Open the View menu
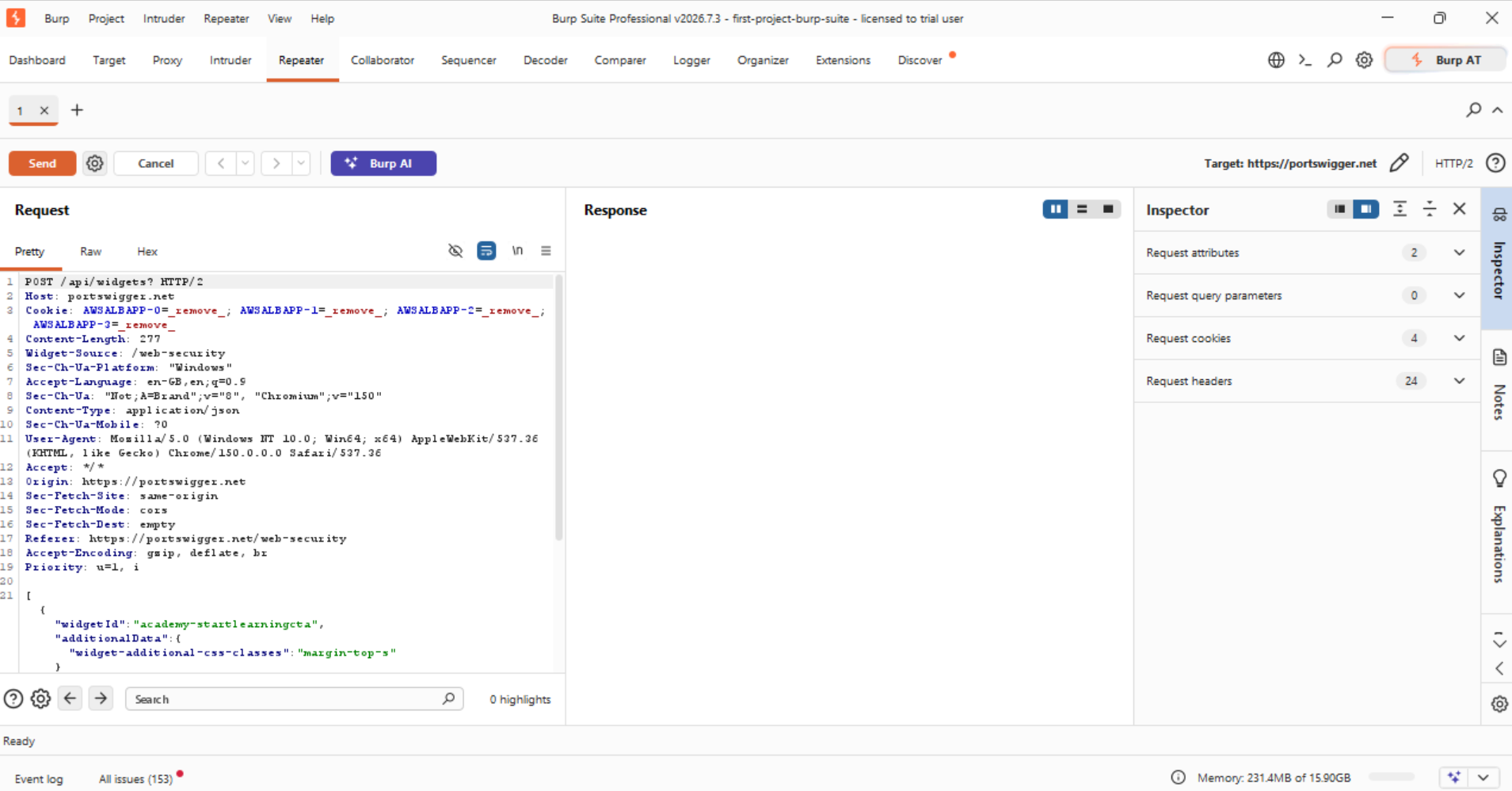The image size is (1512, 791). 280,18
